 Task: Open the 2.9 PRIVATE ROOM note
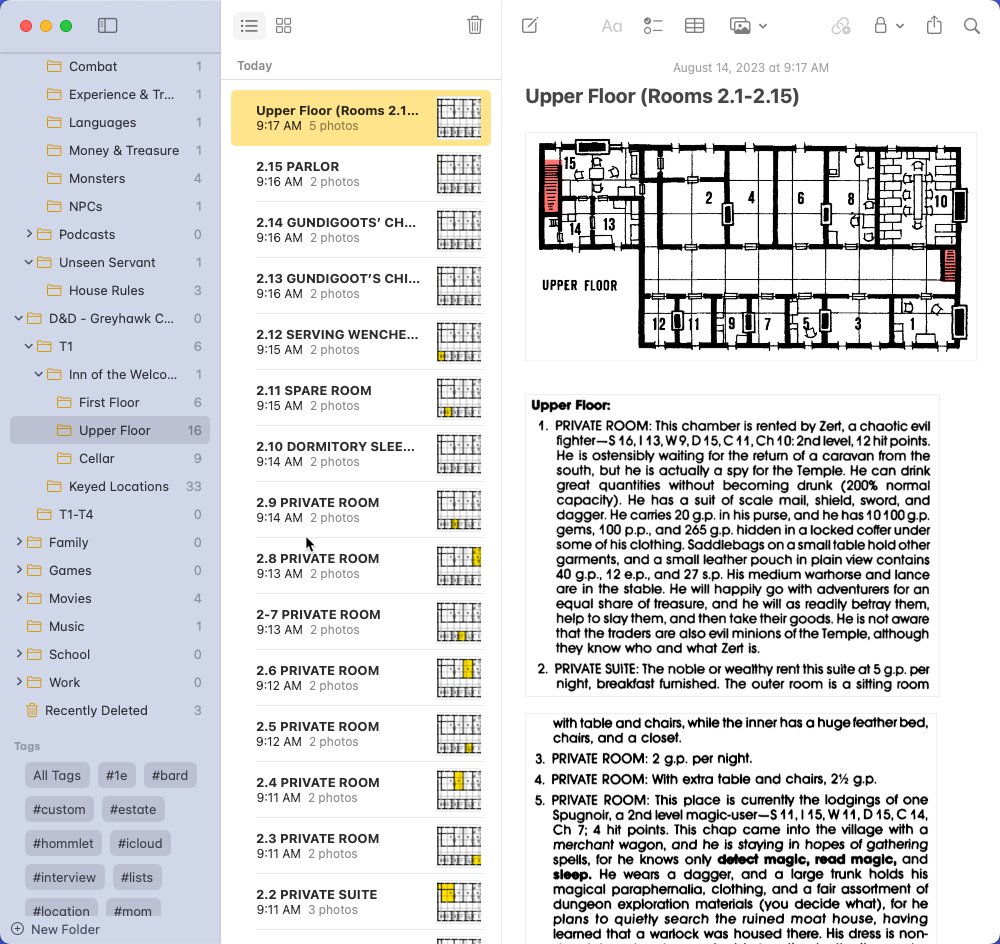361,510
